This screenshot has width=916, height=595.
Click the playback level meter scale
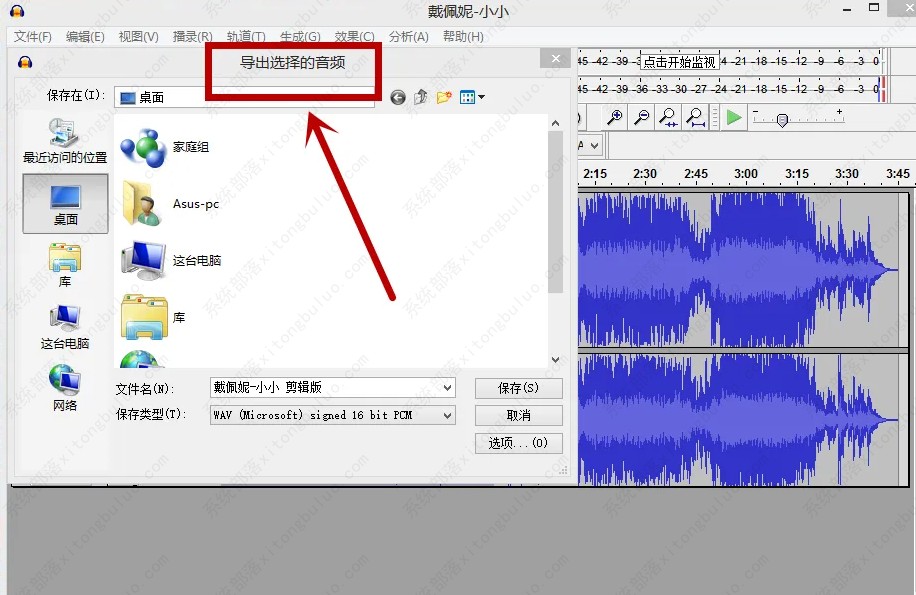[x=729, y=89]
